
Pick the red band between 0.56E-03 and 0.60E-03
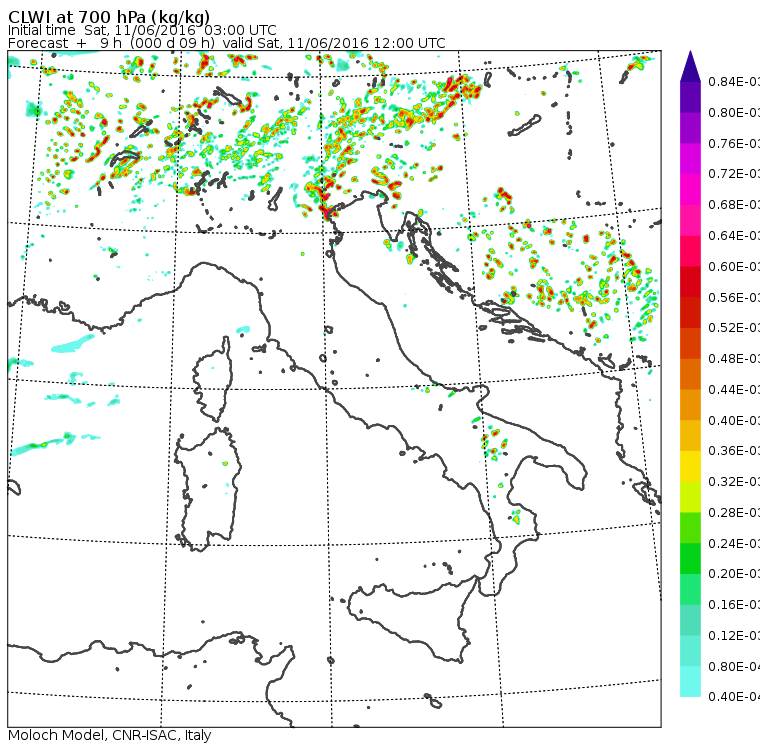(x=690, y=282)
